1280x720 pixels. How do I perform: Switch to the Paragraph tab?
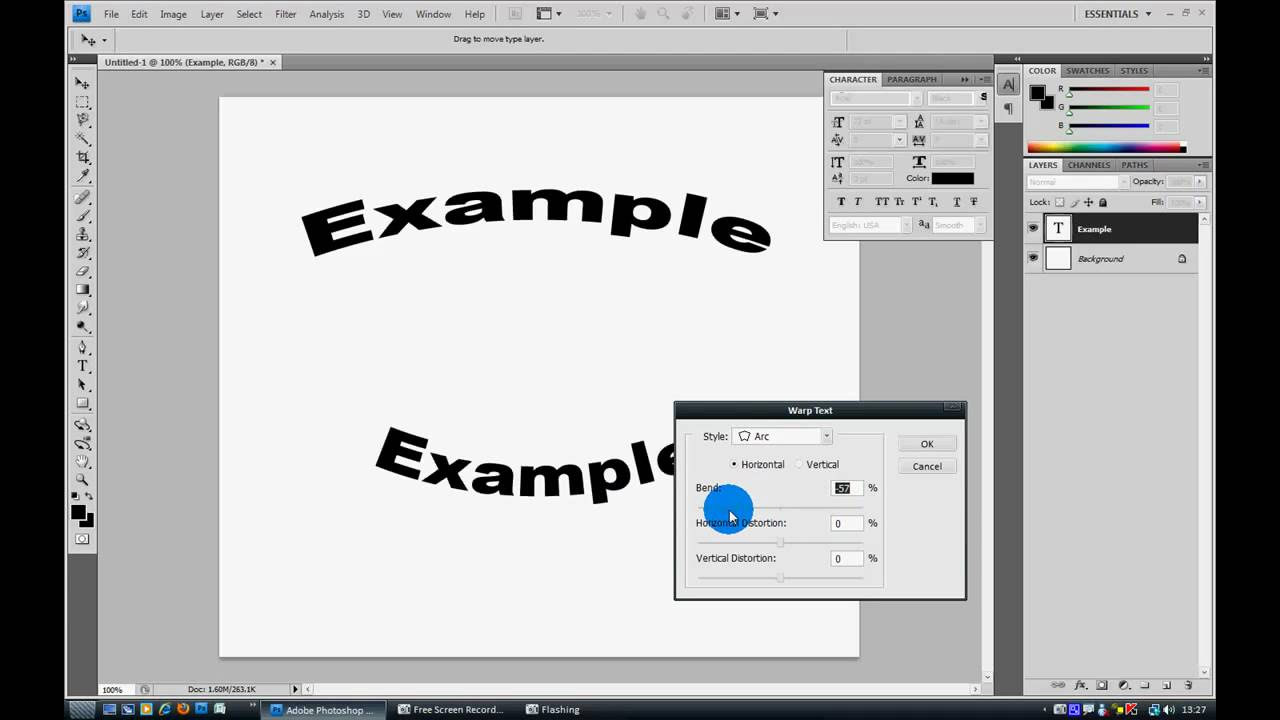[912, 79]
